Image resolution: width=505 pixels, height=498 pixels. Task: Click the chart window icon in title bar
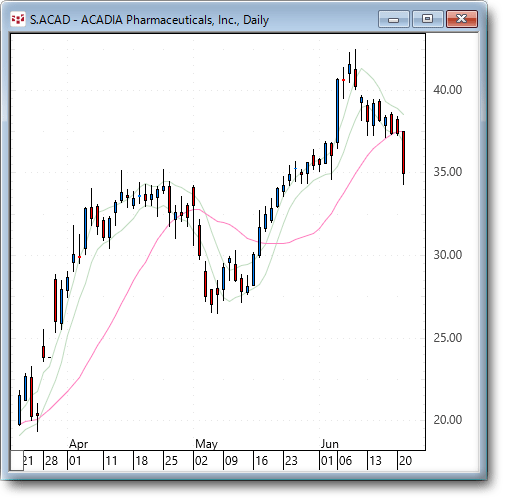click(x=18, y=20)
